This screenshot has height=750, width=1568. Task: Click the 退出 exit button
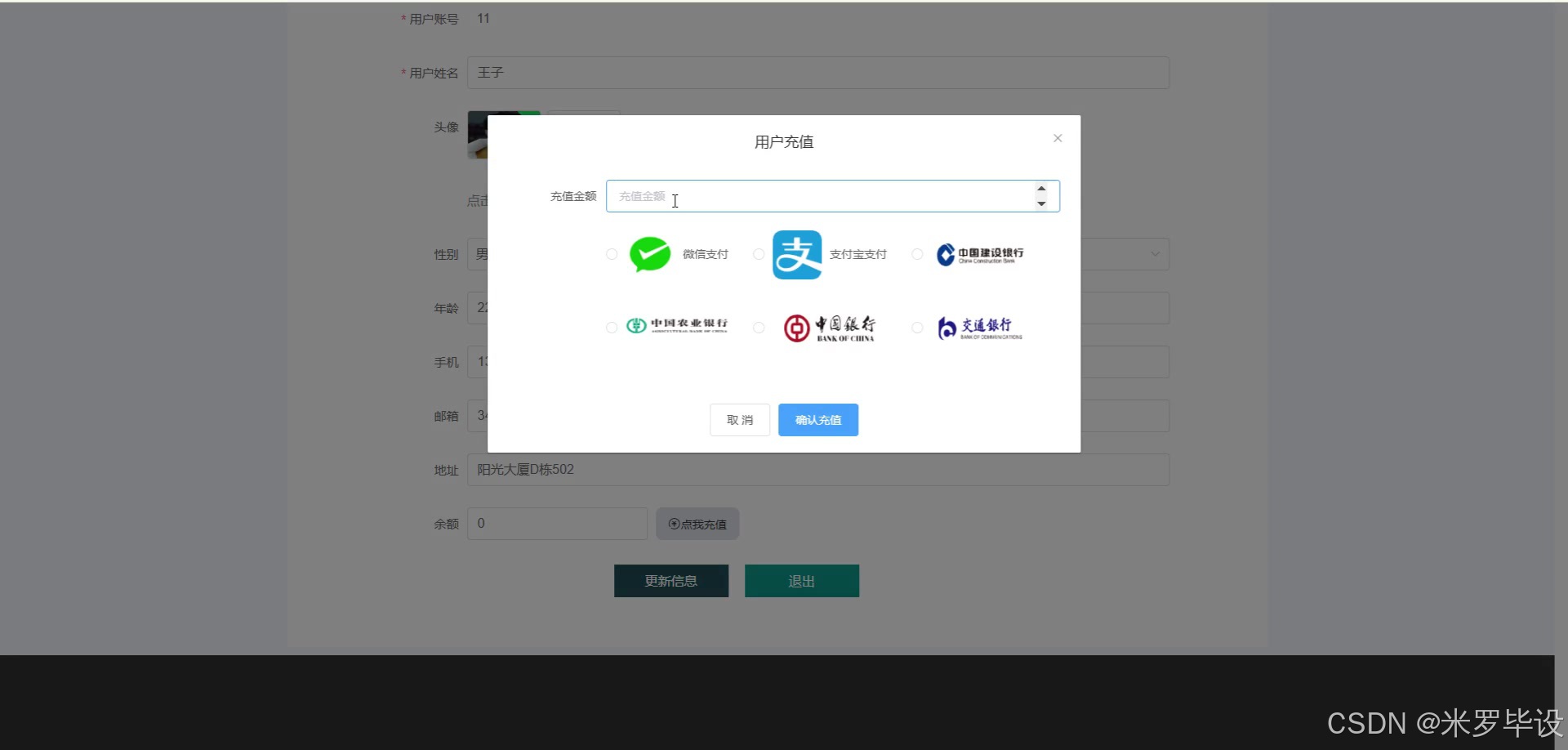(x=801, y=581)
